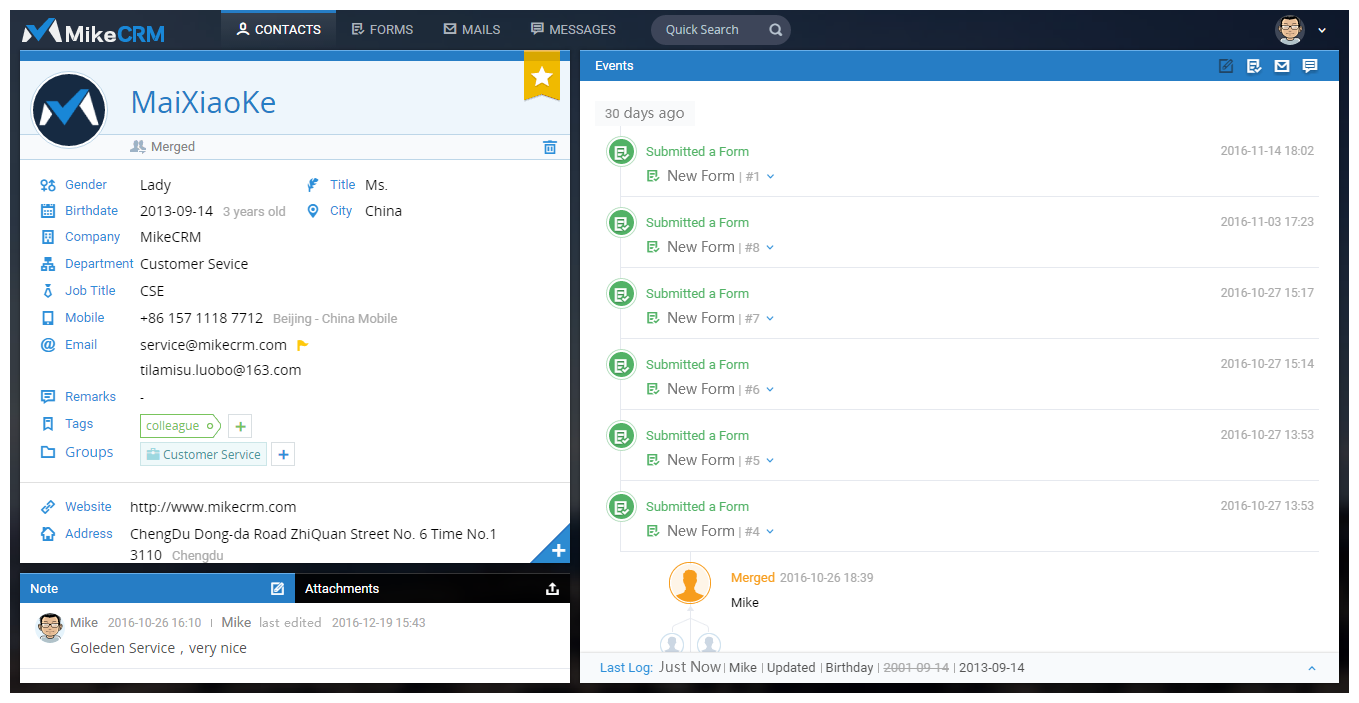This screenshot has width=1359, height=703.
Task: Click the service@mikecrm.com email address
Action: pos(213,345)
